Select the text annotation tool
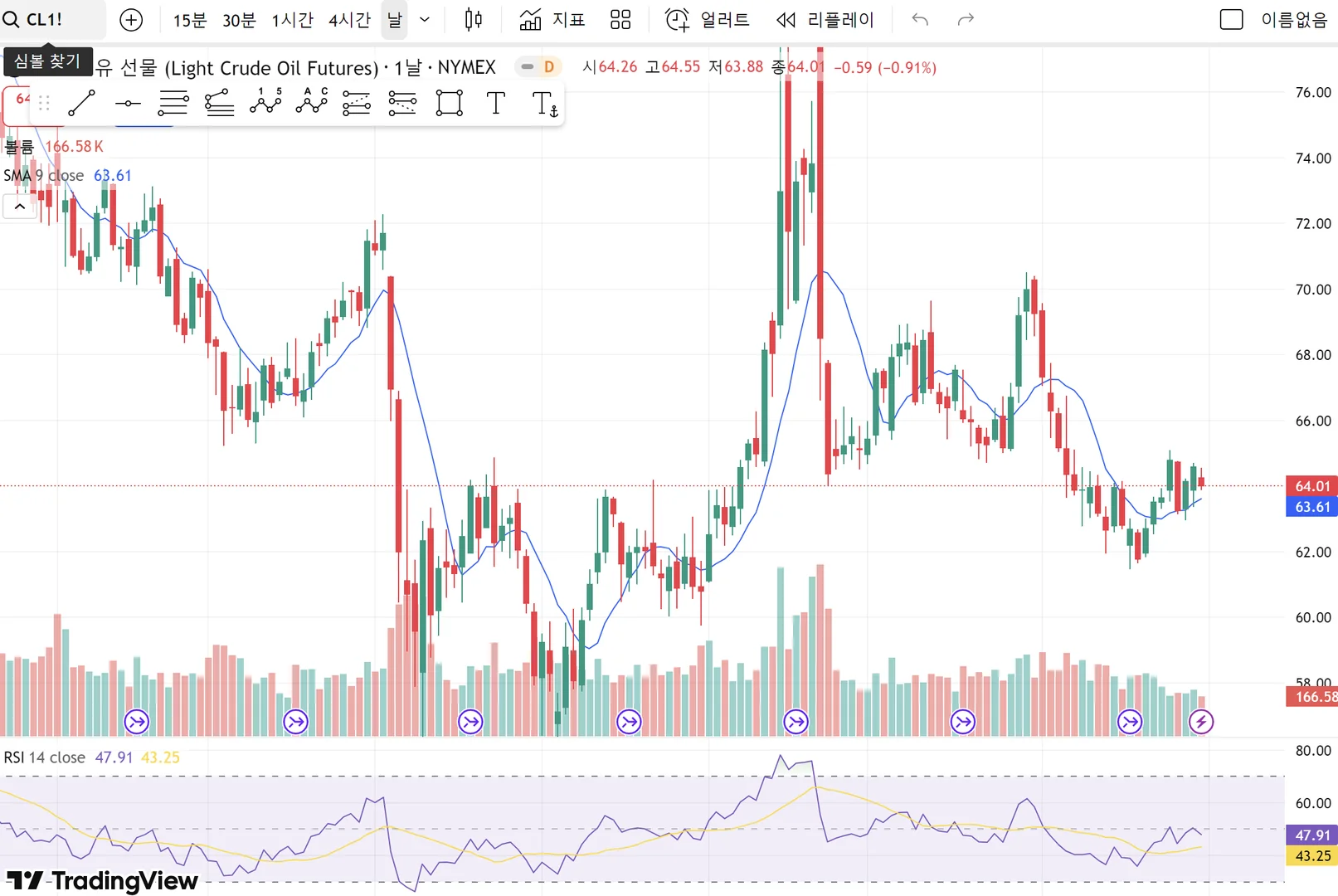1338x896 pixels. 495,103
